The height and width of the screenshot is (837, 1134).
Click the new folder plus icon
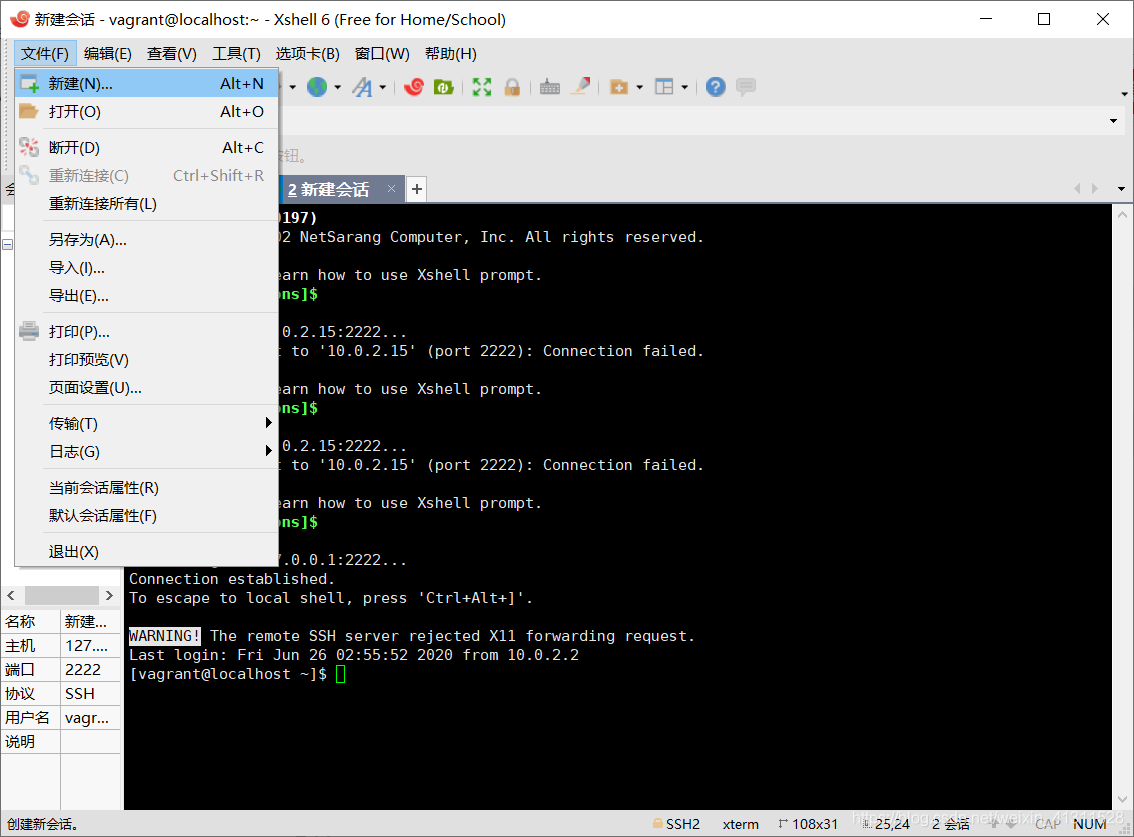click(x=618, y=87)
